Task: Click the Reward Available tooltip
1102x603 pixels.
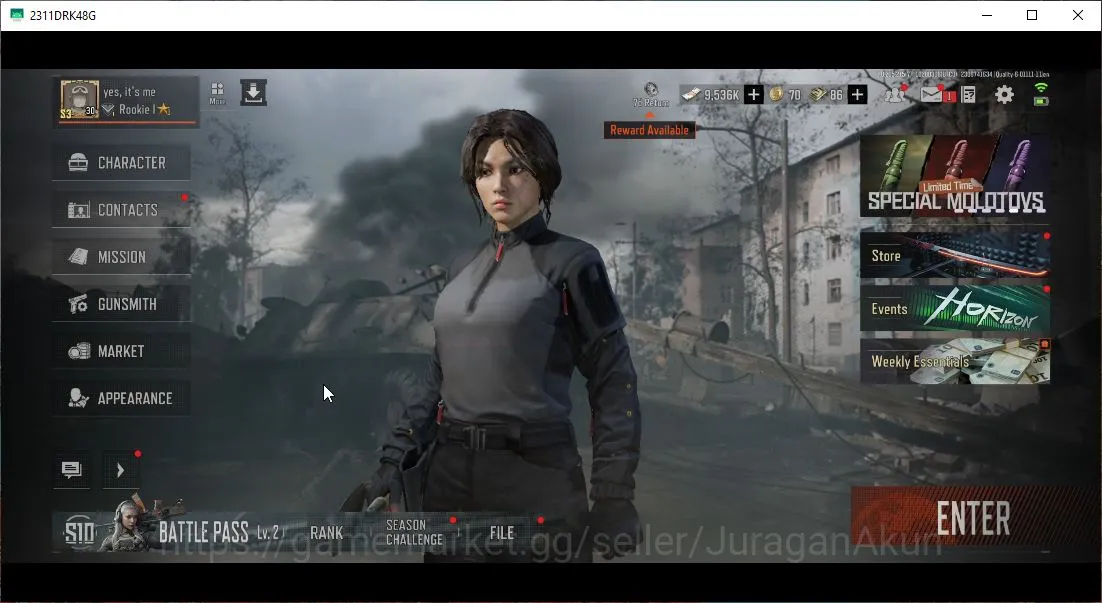Action: pyautogui.click(x=649, y=130)
